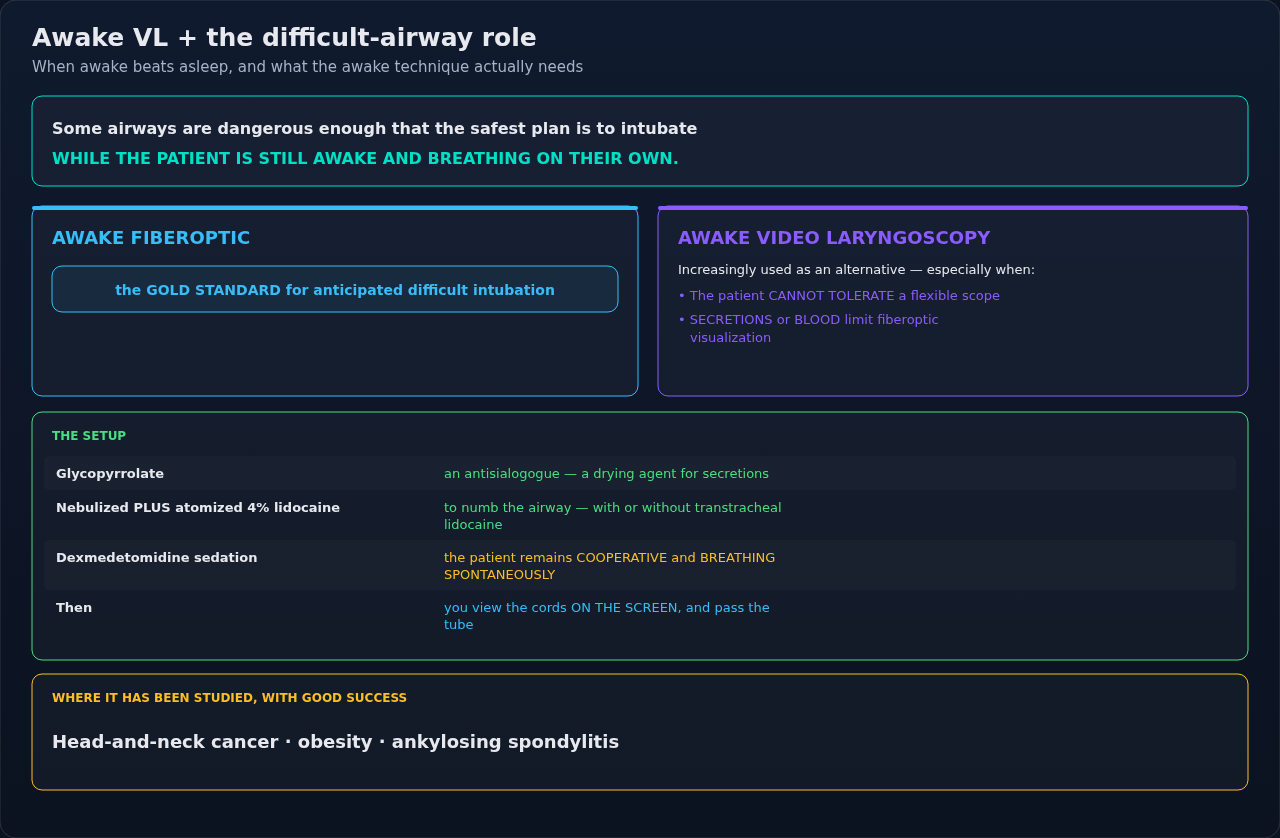The image size is (1280, 838).
Task: Click the 'COOPERATIVE and BREATHING SPONTANEOUSLY' text
Action: 609,566
